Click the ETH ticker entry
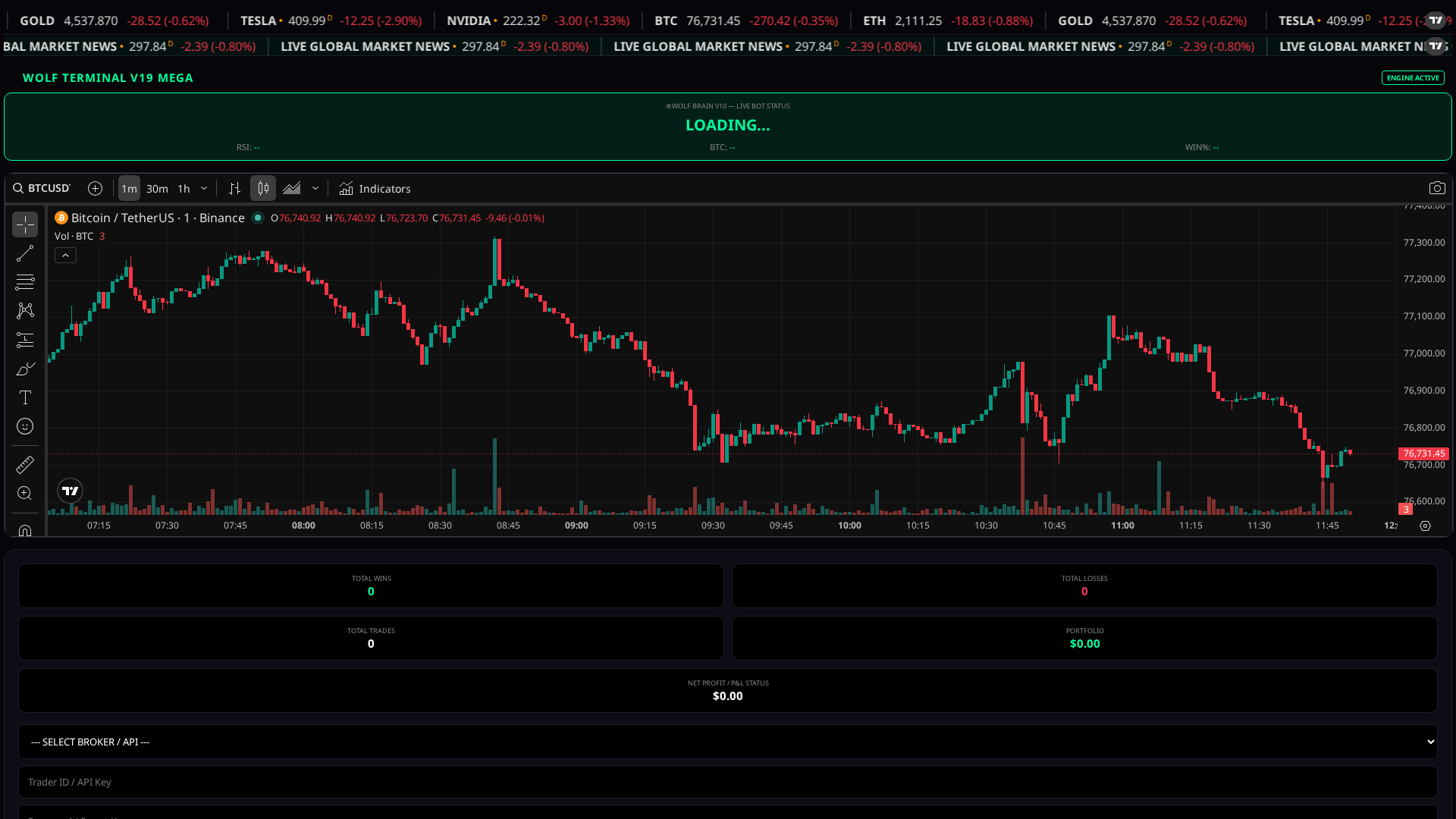The image size is (1456, 819). coord(948,20)
